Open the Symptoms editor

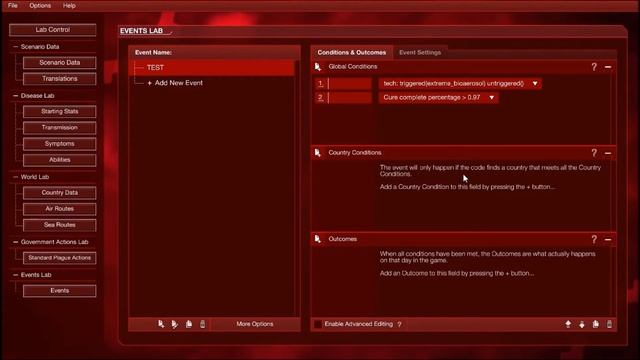tap(60, 144)
